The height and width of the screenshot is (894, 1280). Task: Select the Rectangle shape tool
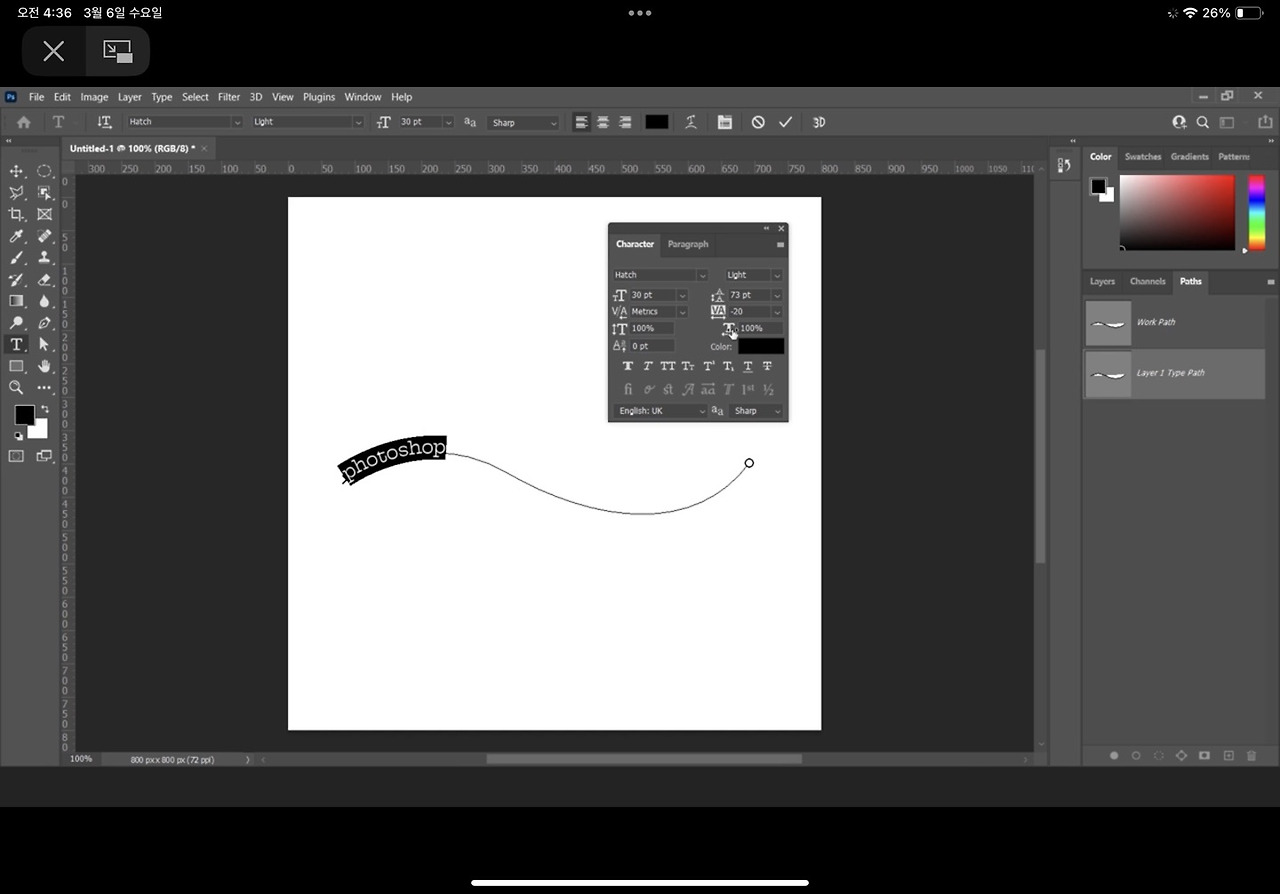(16, 366)
